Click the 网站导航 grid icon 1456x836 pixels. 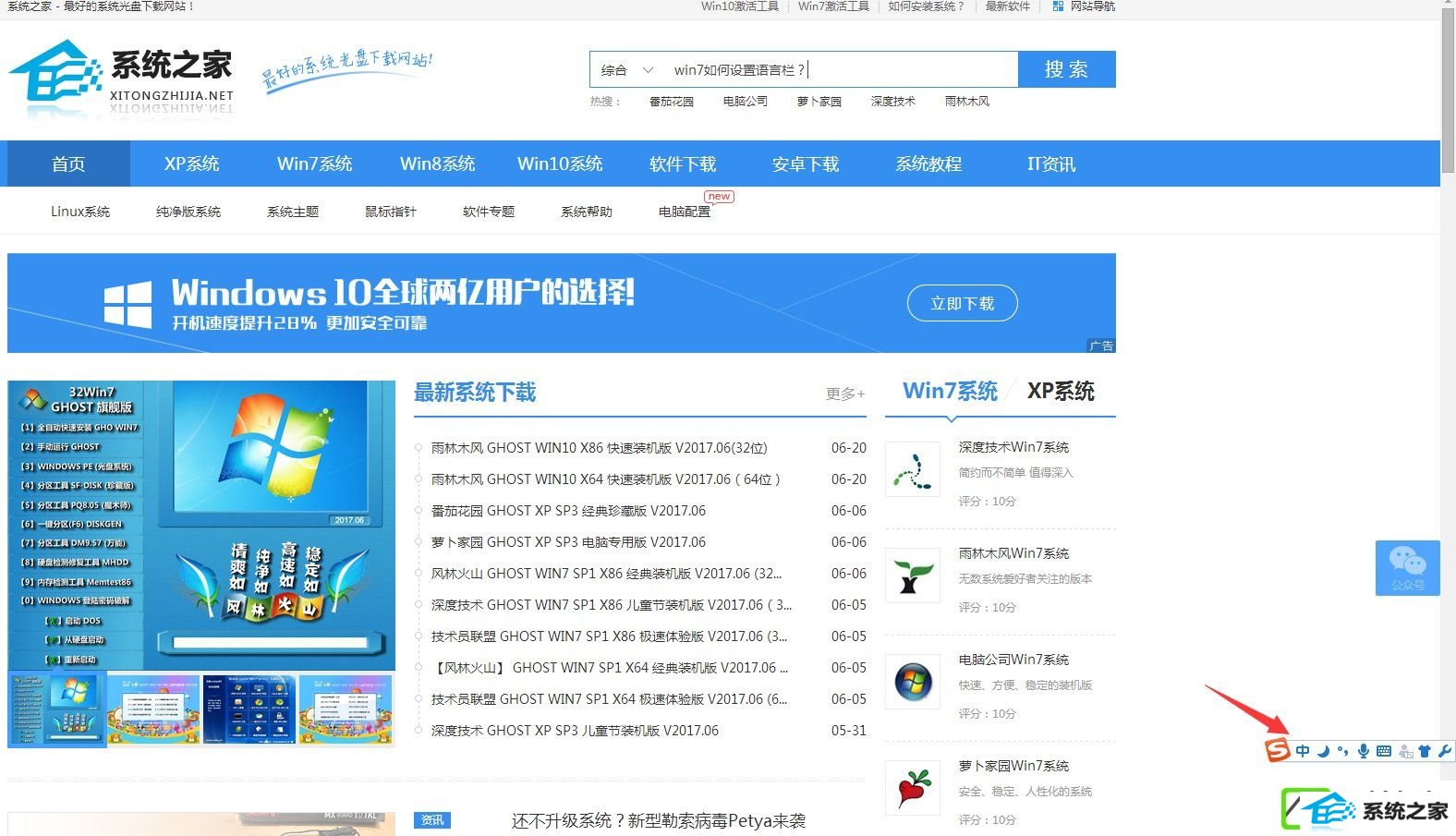1058,6
